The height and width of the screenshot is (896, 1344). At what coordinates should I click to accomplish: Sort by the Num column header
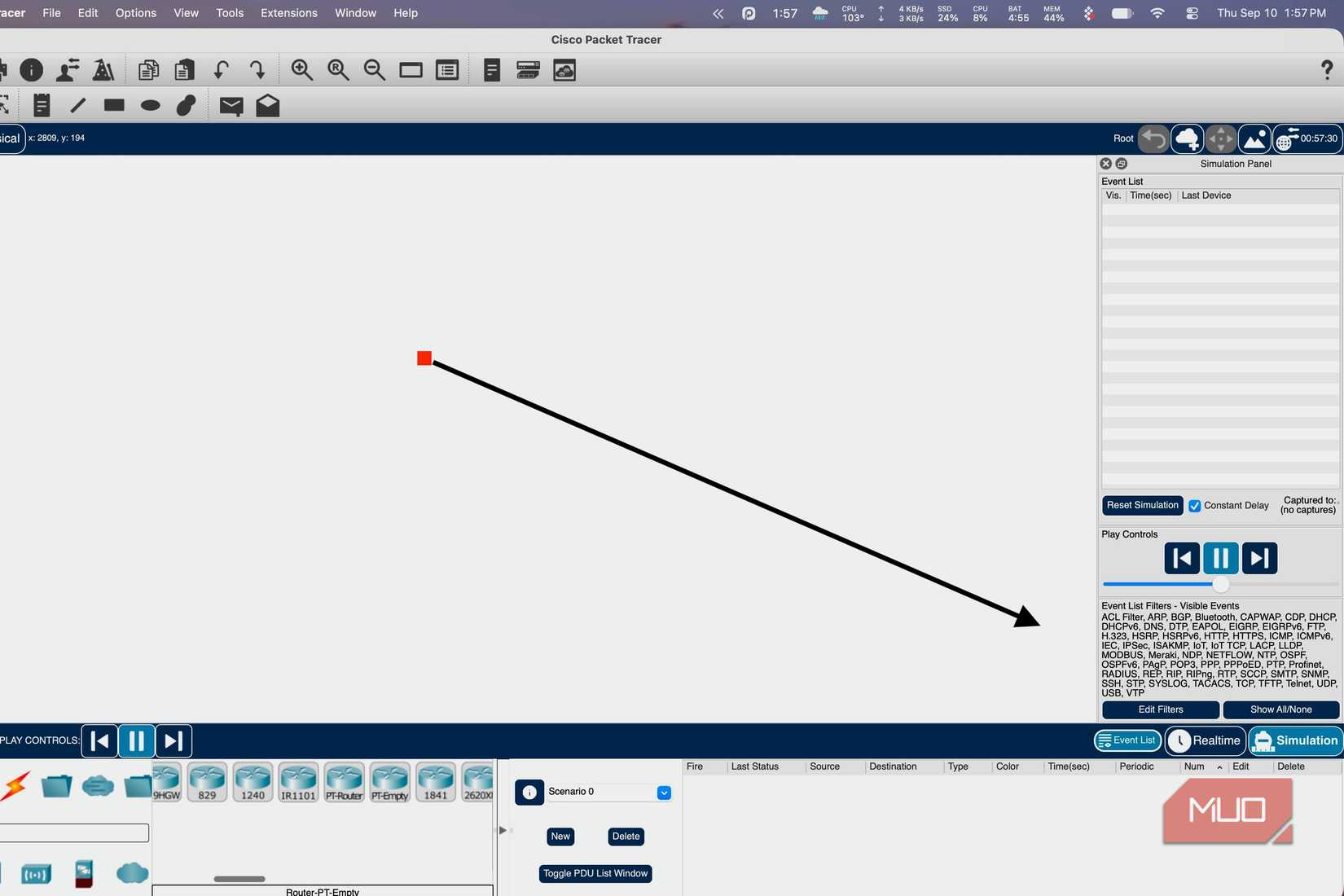[1194, 766]
